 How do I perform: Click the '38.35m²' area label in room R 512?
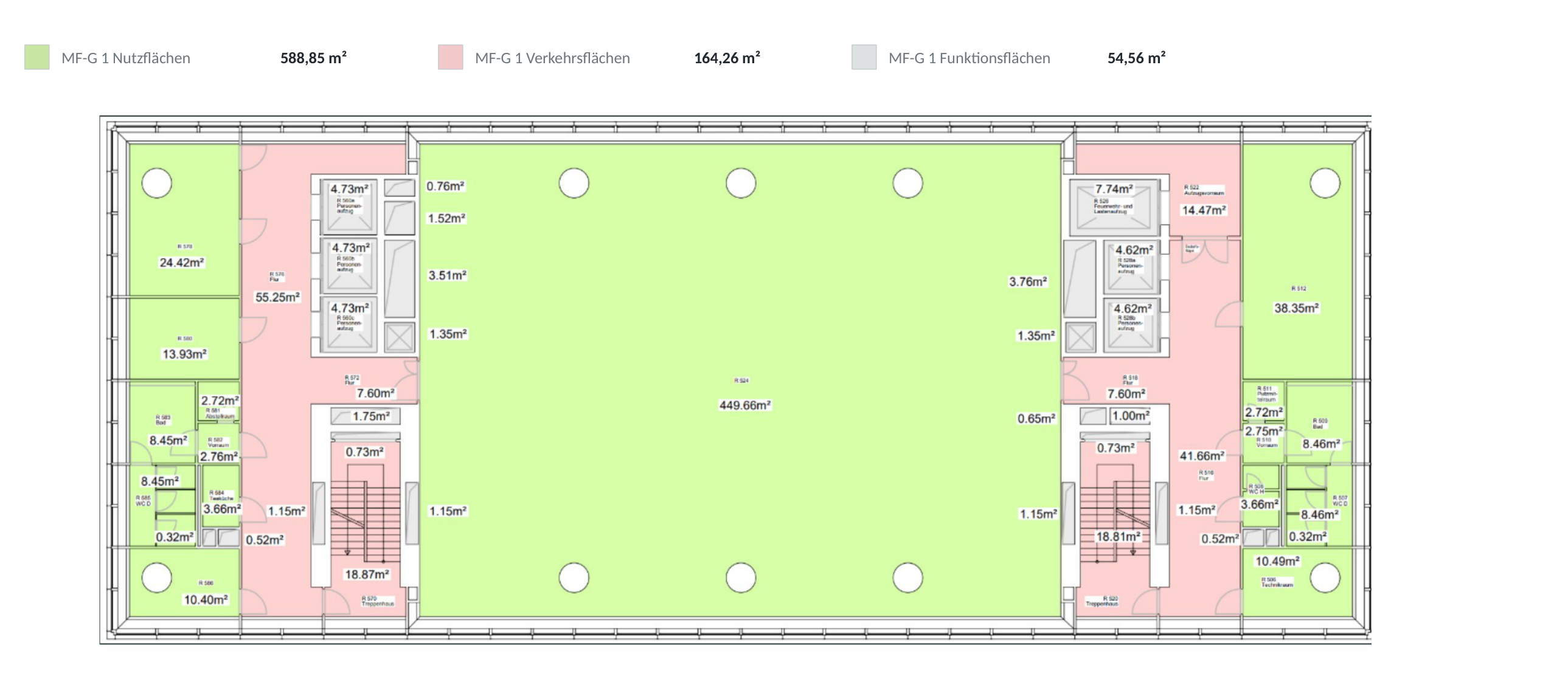point(1297,308)
